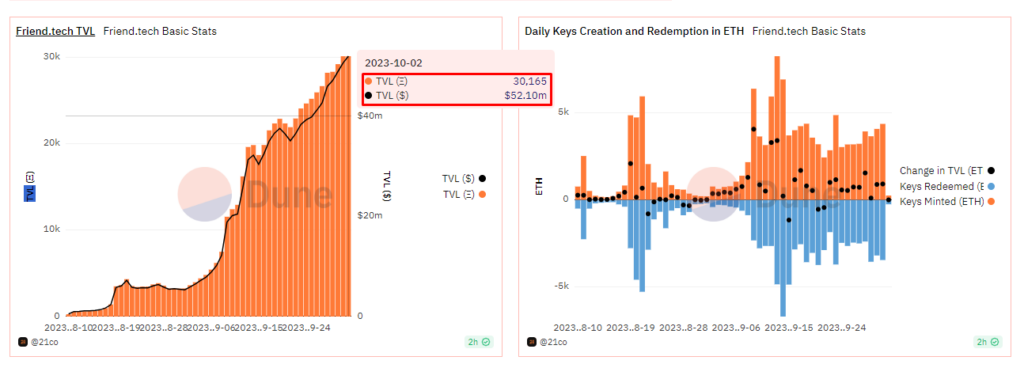The height and width of the screenshot is (368, 1024).
Task: Toggle the Keys Minted (ETH) orange legend dot
Action: click(x=990, y=202)
